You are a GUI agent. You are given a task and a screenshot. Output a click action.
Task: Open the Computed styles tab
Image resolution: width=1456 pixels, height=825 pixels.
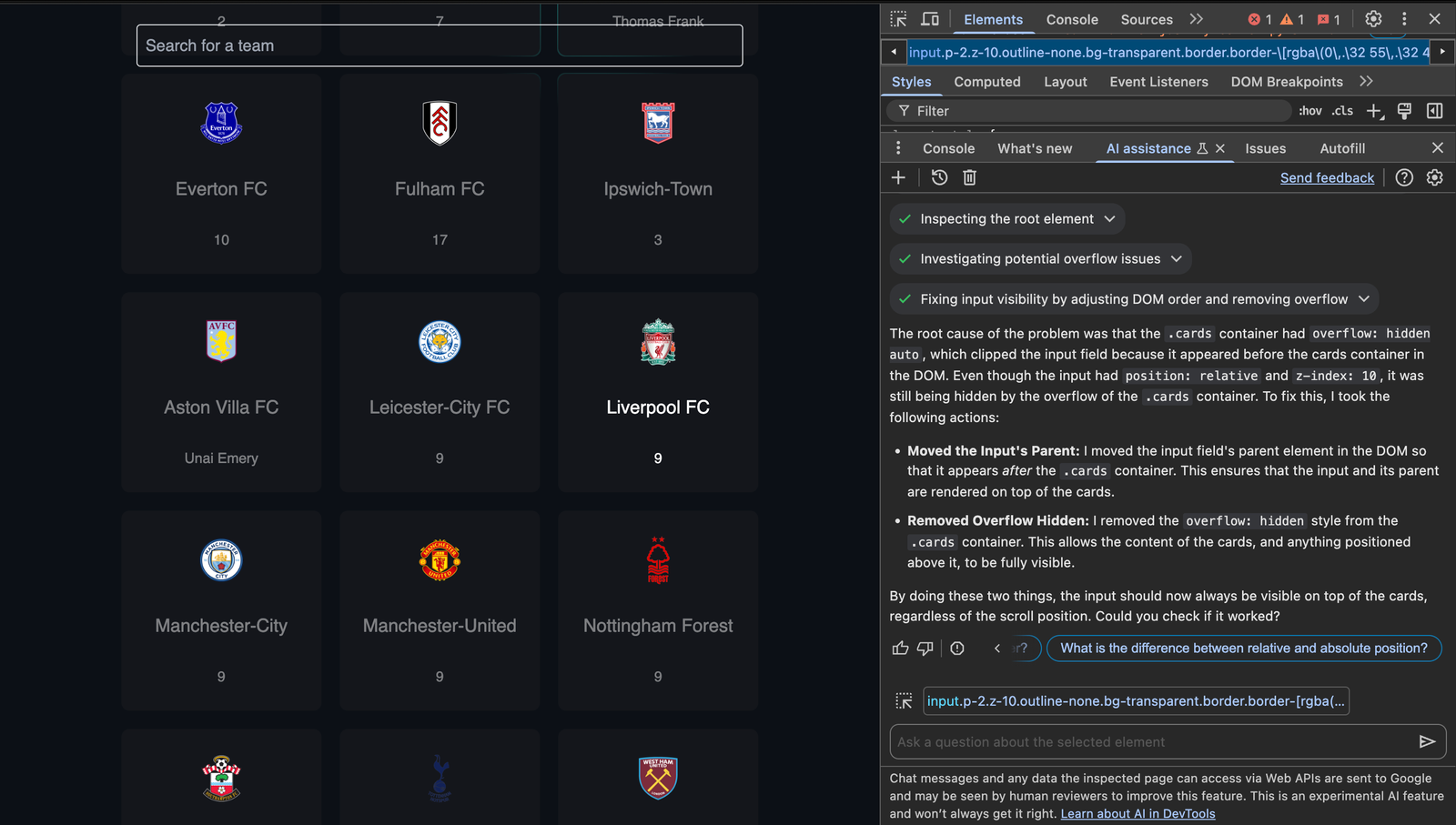(x=987, y=82)
